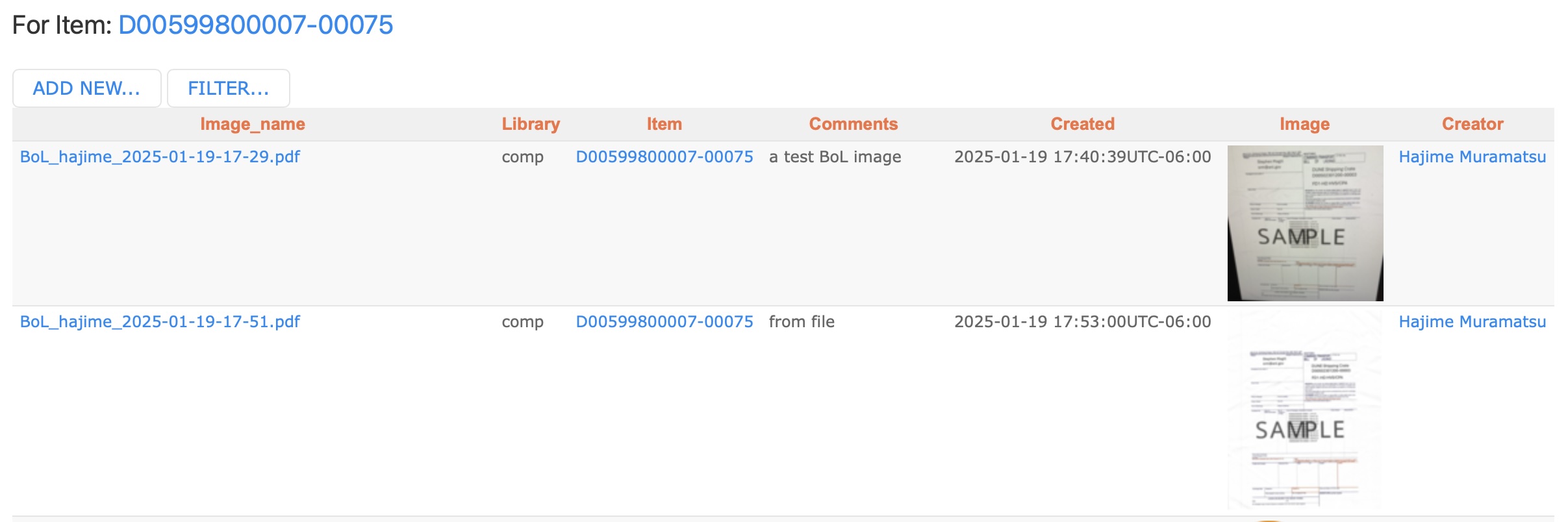Sort by Created column header
This screenshot has height=522, width=1568.
pyautogui.click(x=1083, y=124)
